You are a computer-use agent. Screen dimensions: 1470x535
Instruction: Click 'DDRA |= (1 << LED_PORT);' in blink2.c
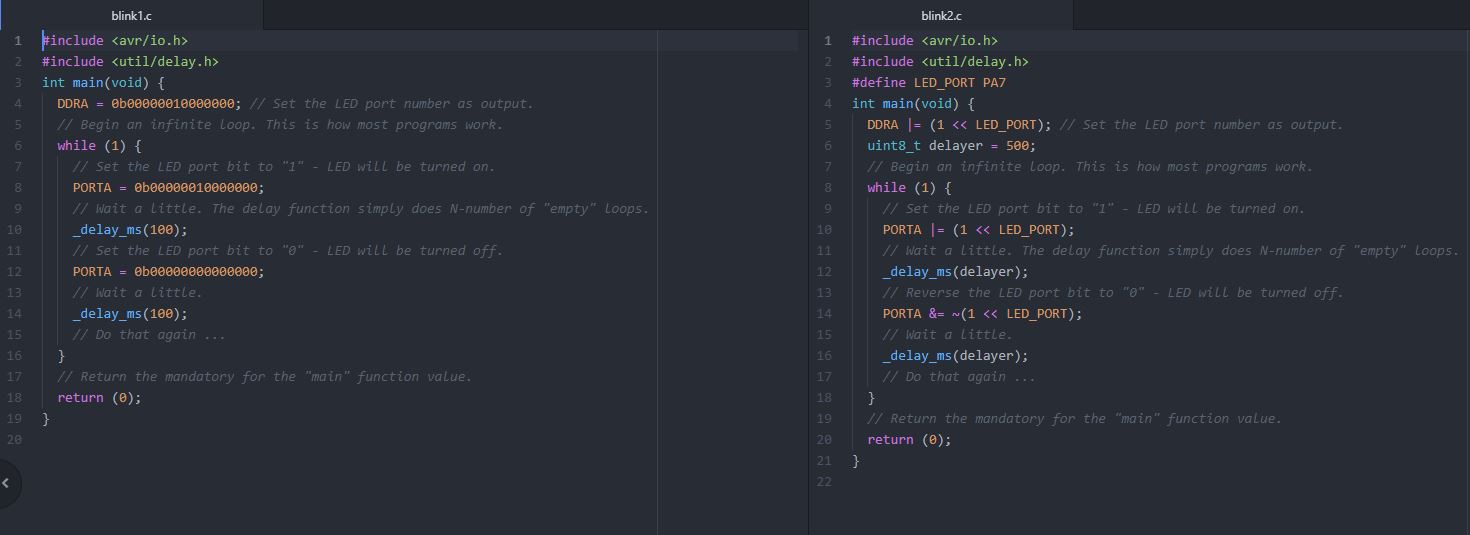tap(959, 125)
